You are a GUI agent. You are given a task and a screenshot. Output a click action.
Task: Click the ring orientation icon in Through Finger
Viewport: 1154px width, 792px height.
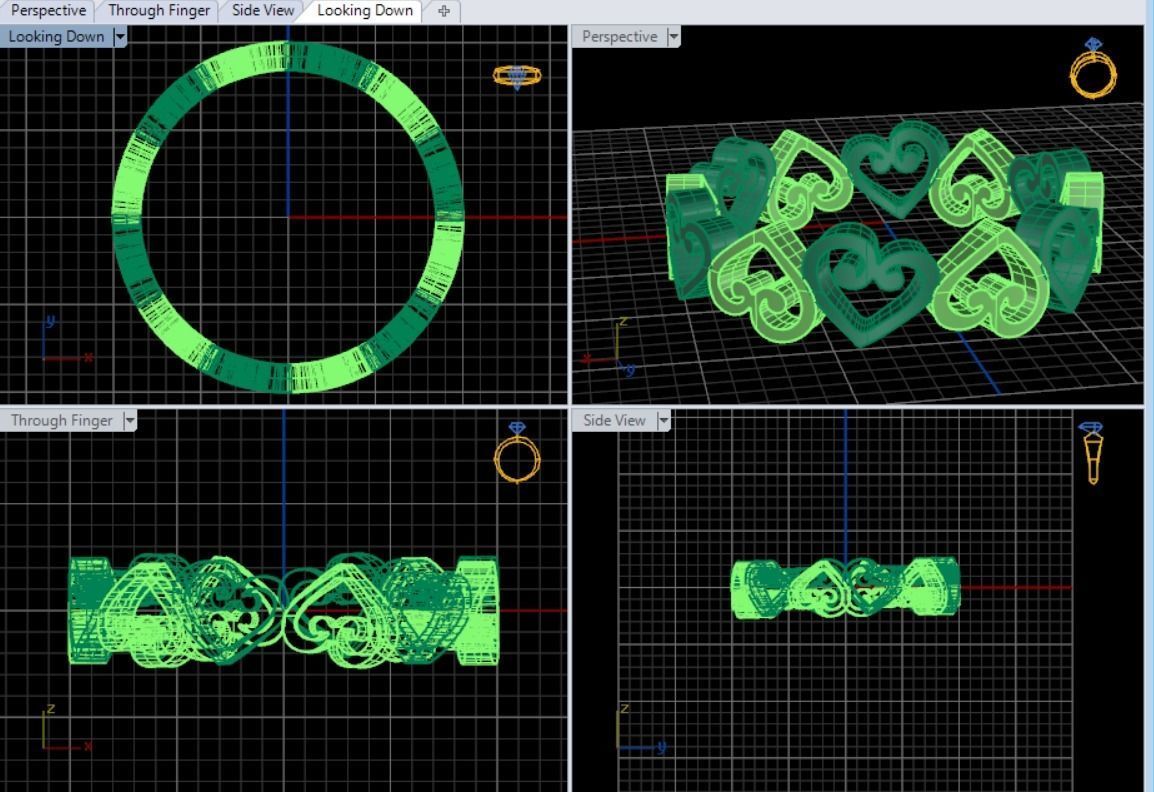click(x=517, y=452)
